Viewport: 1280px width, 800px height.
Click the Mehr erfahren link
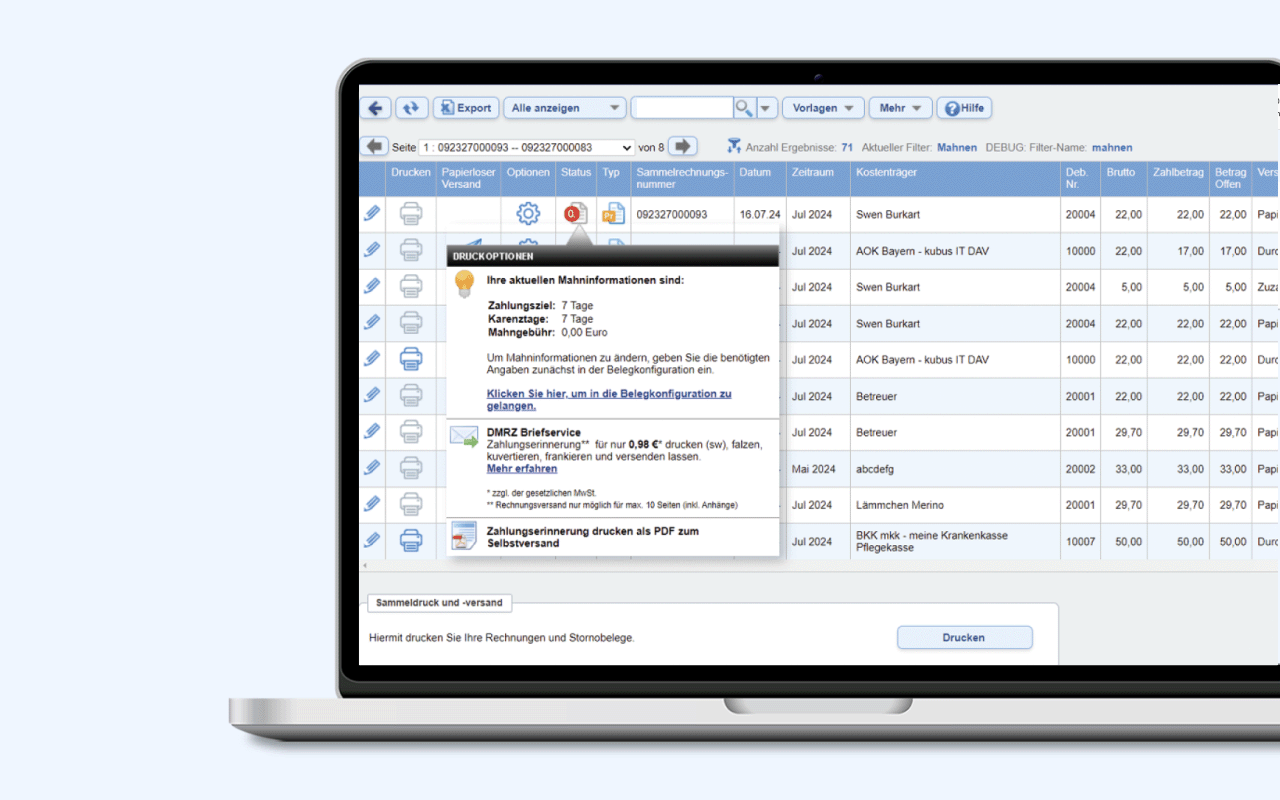pos(522,468)
